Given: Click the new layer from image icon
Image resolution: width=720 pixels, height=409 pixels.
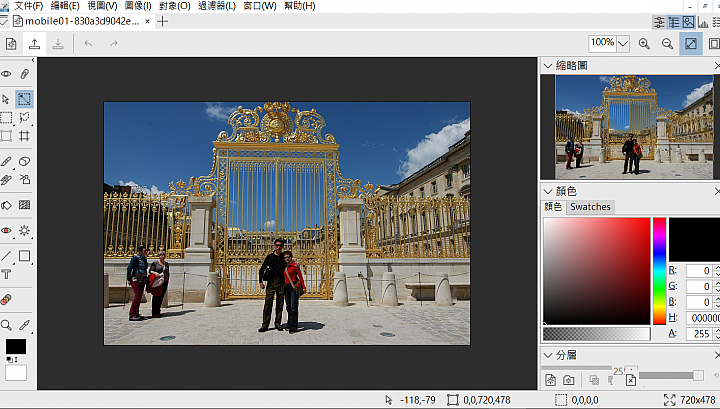Looking at the screenshot, I should point(568,380).
